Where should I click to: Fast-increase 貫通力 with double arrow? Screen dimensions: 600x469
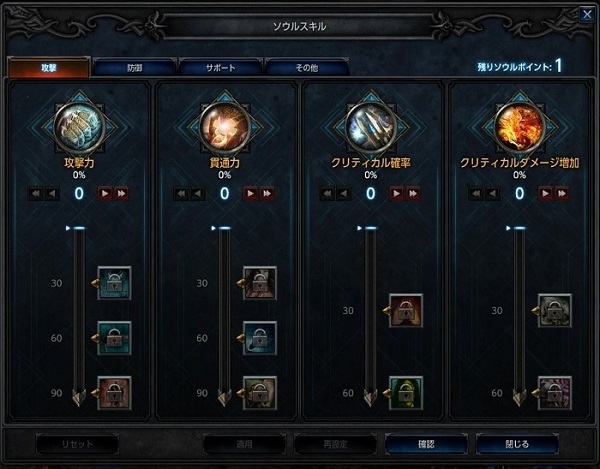(x=267, y=194)
